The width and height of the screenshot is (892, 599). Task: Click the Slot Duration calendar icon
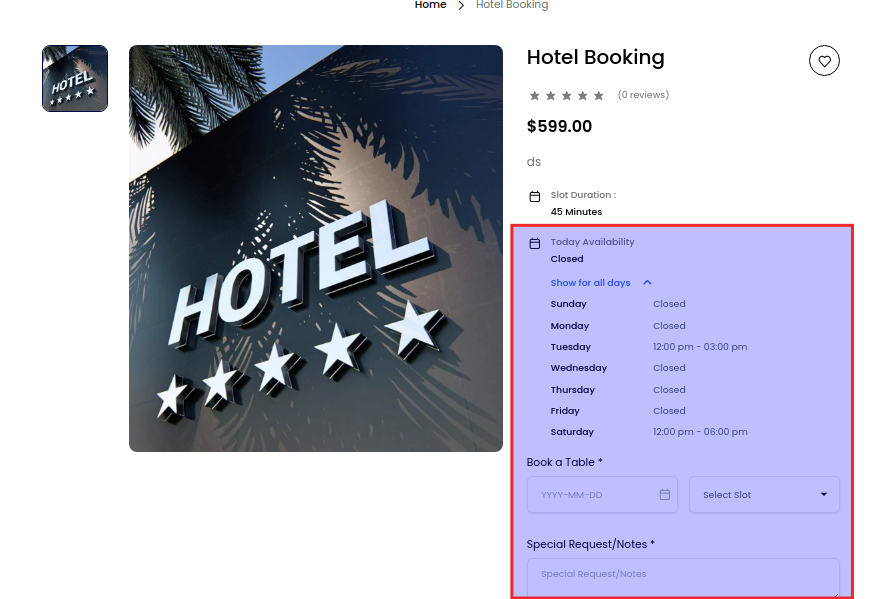pos(535,196)
